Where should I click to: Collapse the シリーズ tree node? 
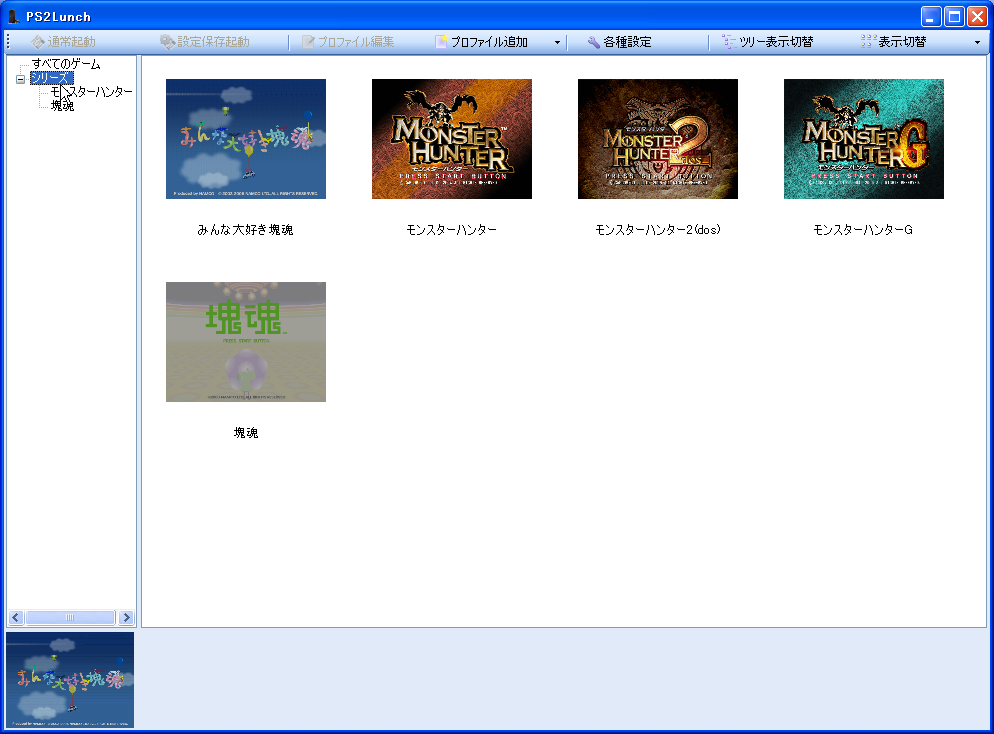tap(20, 79)
